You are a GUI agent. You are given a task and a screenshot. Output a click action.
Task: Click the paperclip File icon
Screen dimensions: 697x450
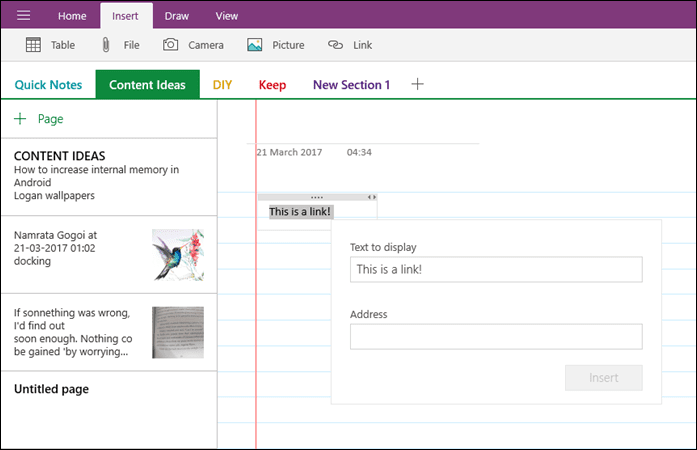coord(106,45)
